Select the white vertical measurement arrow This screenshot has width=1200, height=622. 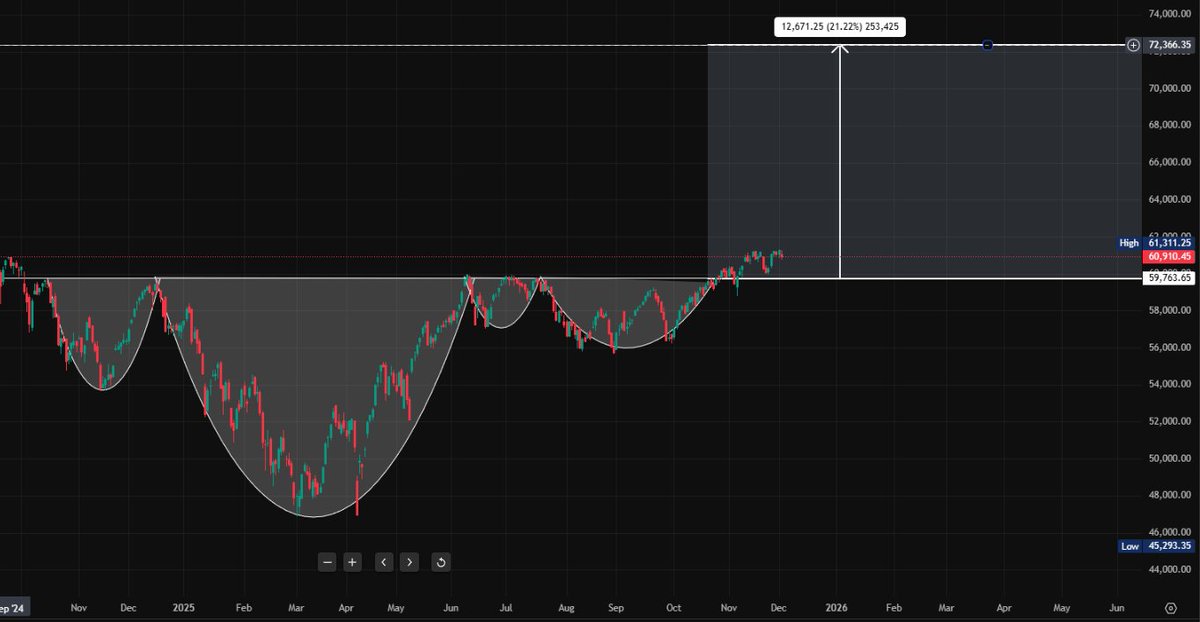pos(839,160)
